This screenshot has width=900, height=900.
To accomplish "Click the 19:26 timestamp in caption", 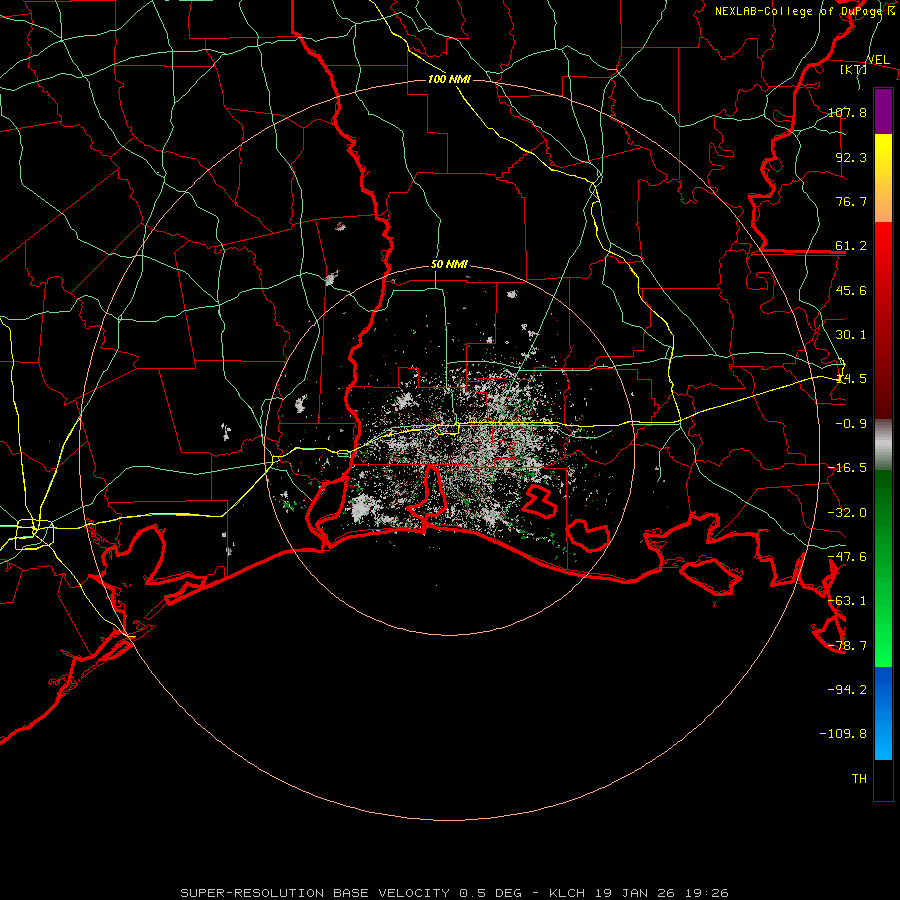I will [707, 893].
